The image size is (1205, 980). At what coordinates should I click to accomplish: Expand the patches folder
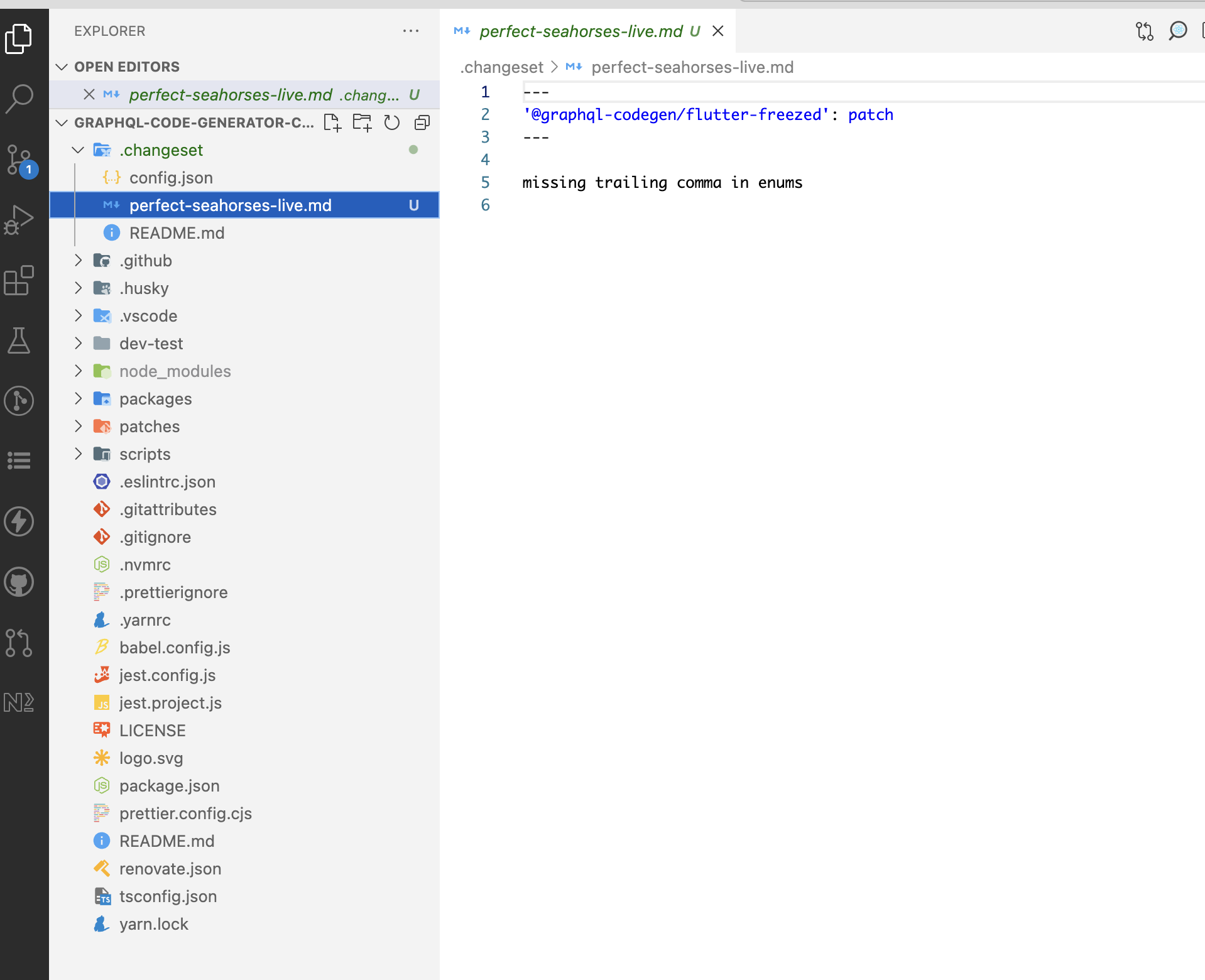(78, 427)
